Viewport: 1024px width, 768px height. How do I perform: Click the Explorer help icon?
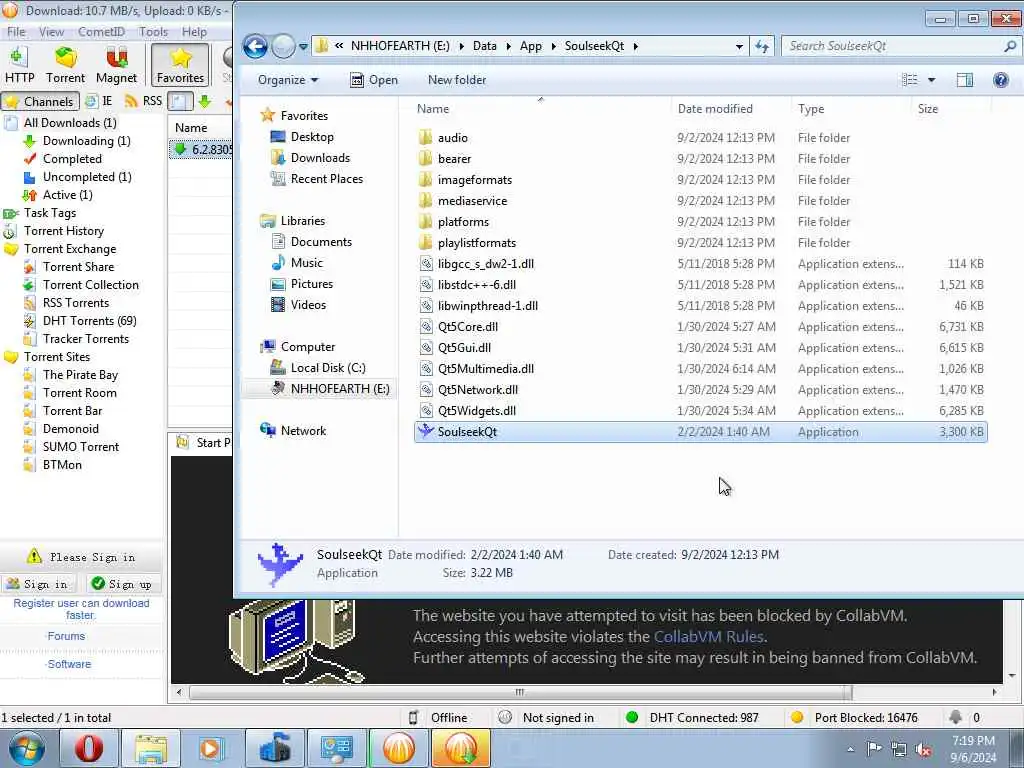point(1000,80)
